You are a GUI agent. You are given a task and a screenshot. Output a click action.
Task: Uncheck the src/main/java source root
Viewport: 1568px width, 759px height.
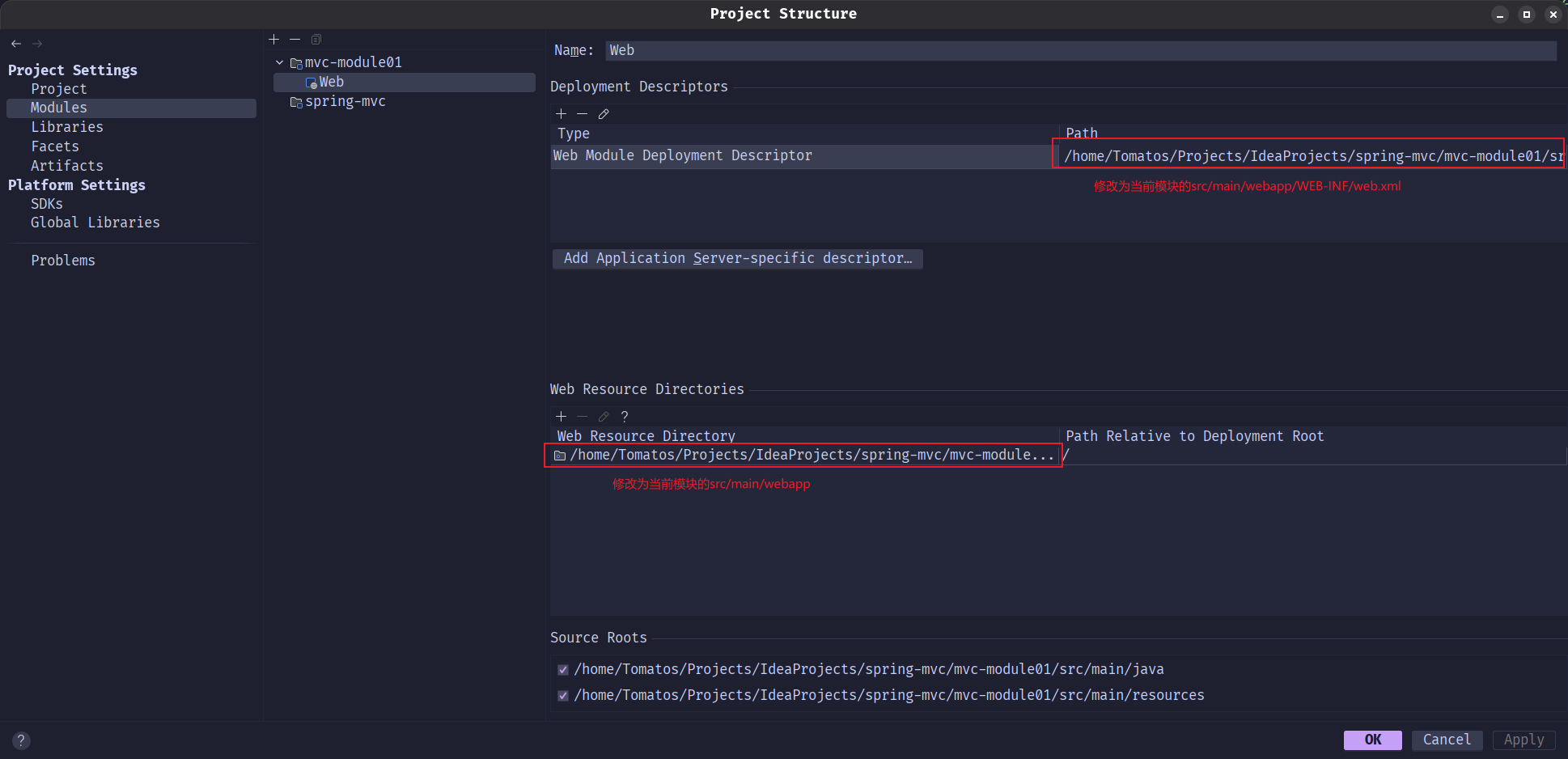[x=563, y=670]
